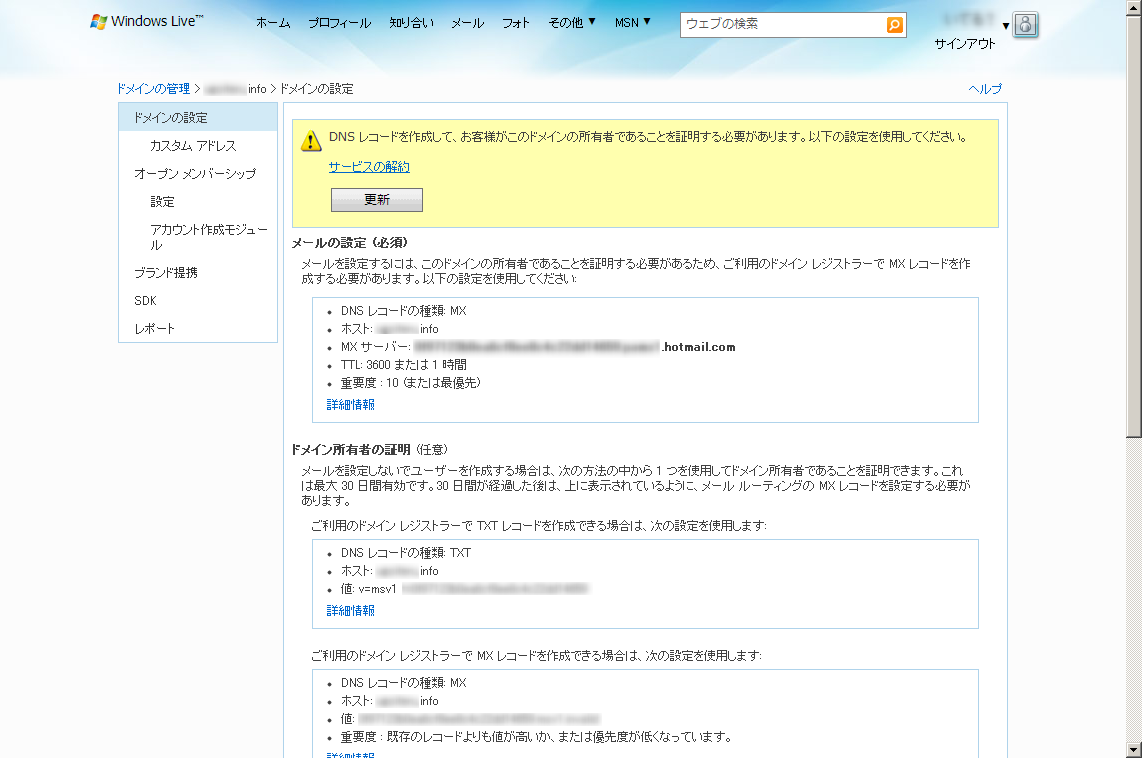The height and width of the screenshot is (758, 1142).
Task: Click the yellow warning triangle icon
Action: [x=311, y=141]
